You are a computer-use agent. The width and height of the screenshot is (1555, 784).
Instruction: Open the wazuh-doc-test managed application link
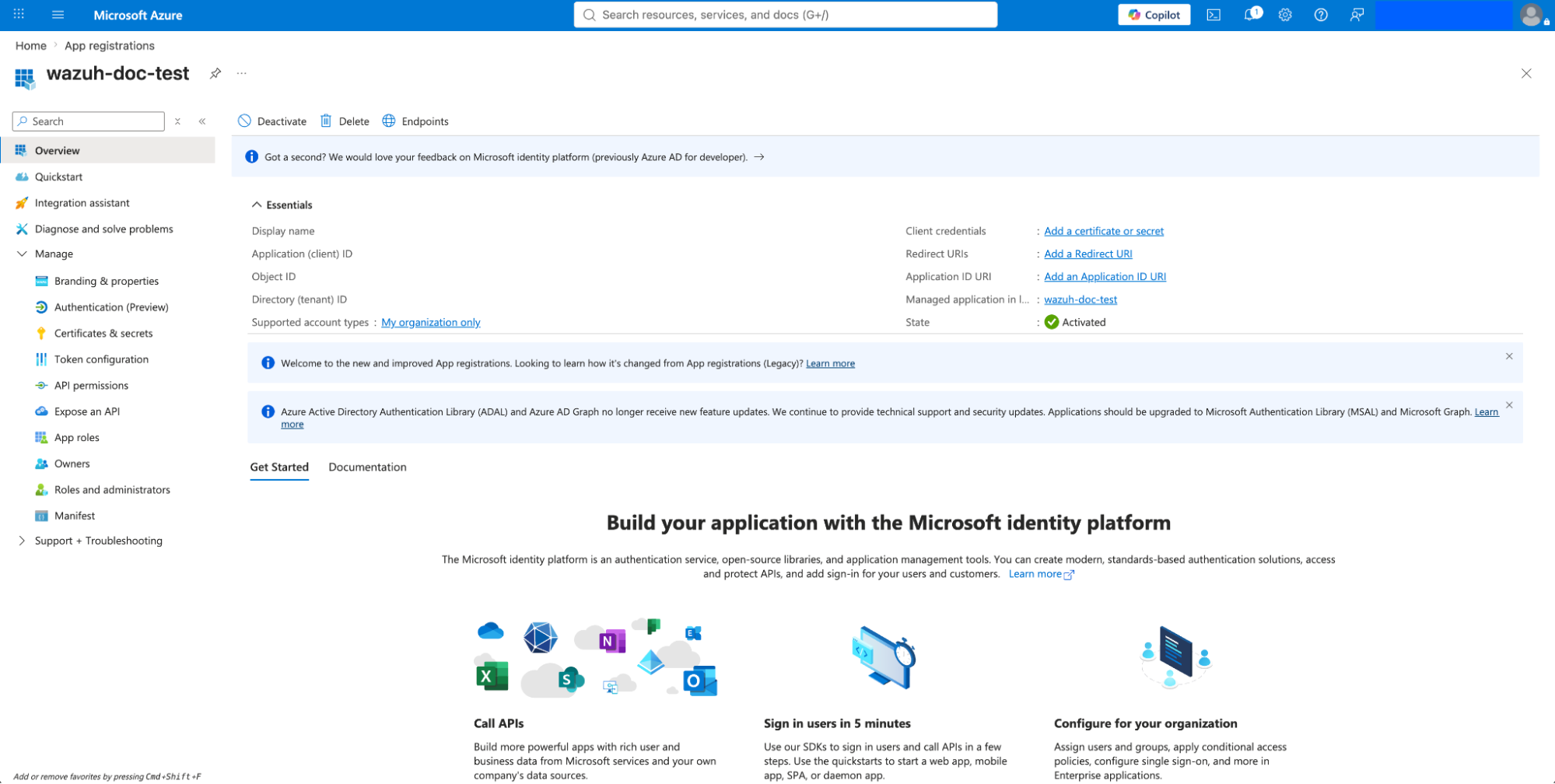[x=1080, y=299]
